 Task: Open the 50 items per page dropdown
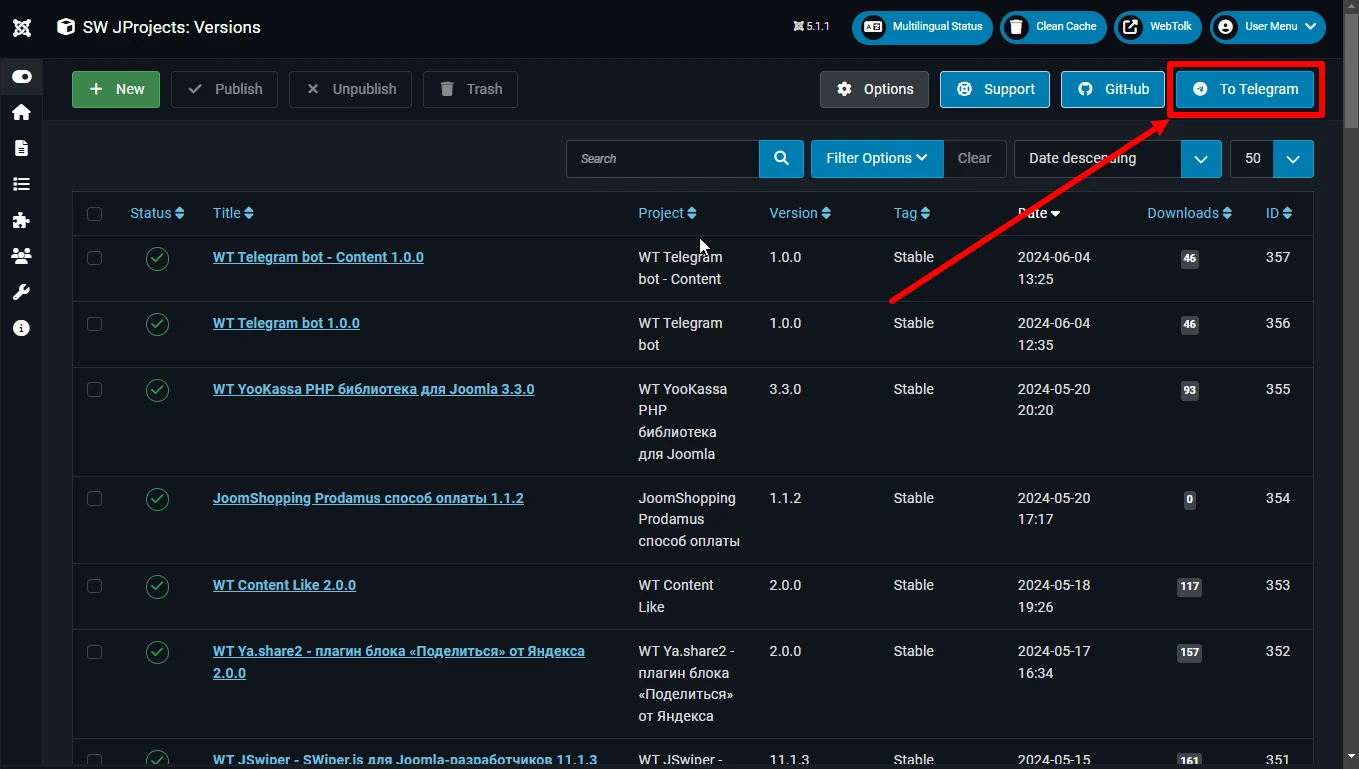pyautogui.click(x=1272, y=158)
